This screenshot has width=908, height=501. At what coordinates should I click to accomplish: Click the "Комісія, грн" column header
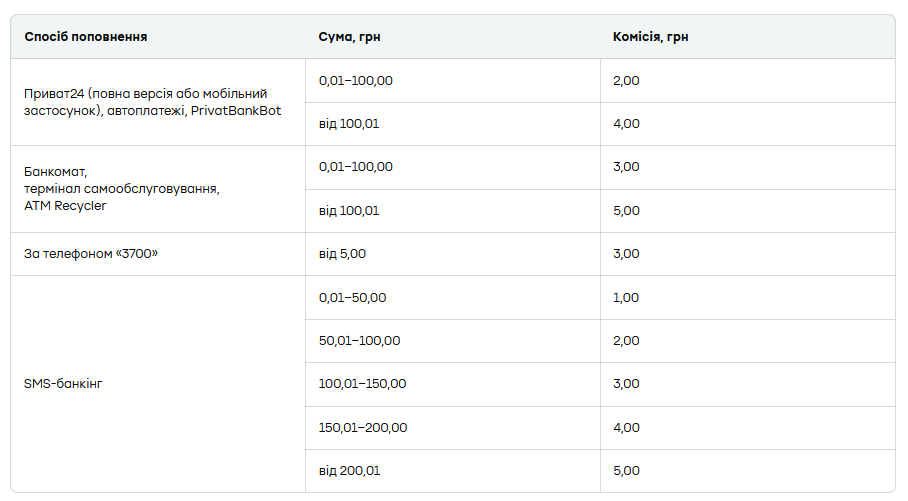[x=650, y=37]
